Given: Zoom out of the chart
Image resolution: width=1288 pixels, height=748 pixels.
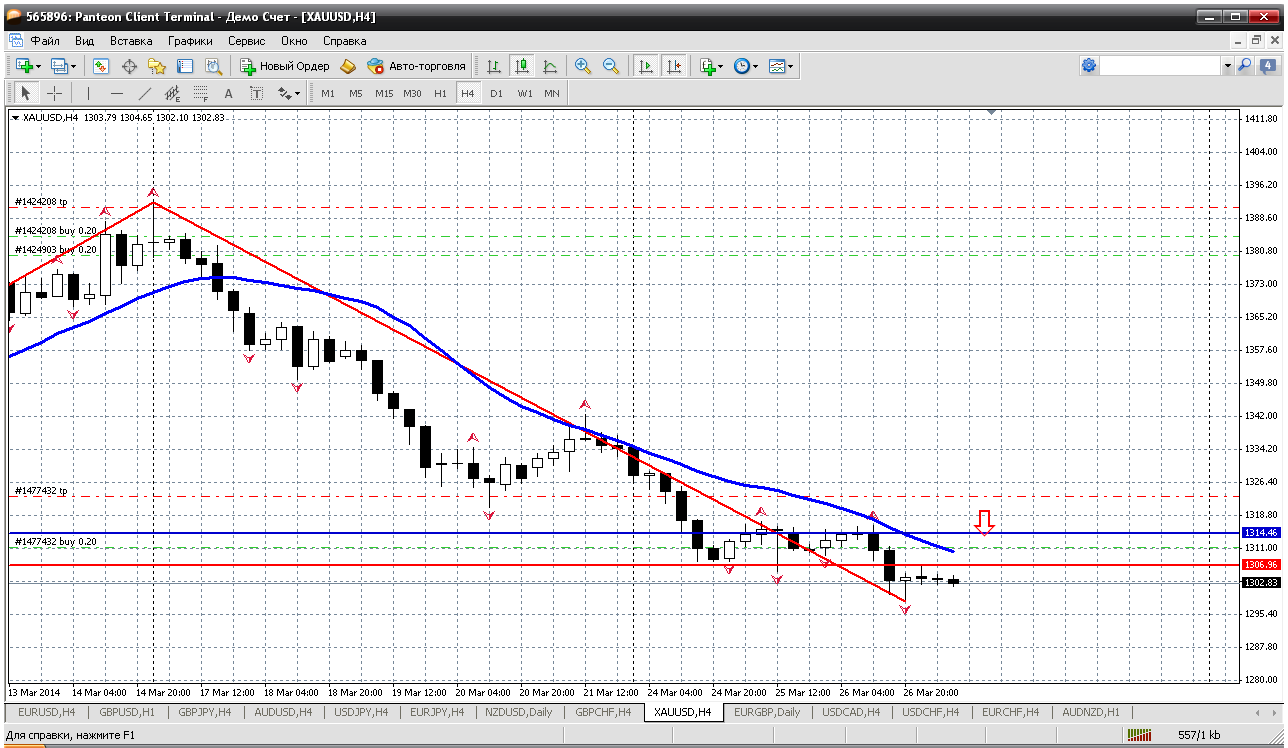Looking at the screenshot, I should tap(610, 66).
